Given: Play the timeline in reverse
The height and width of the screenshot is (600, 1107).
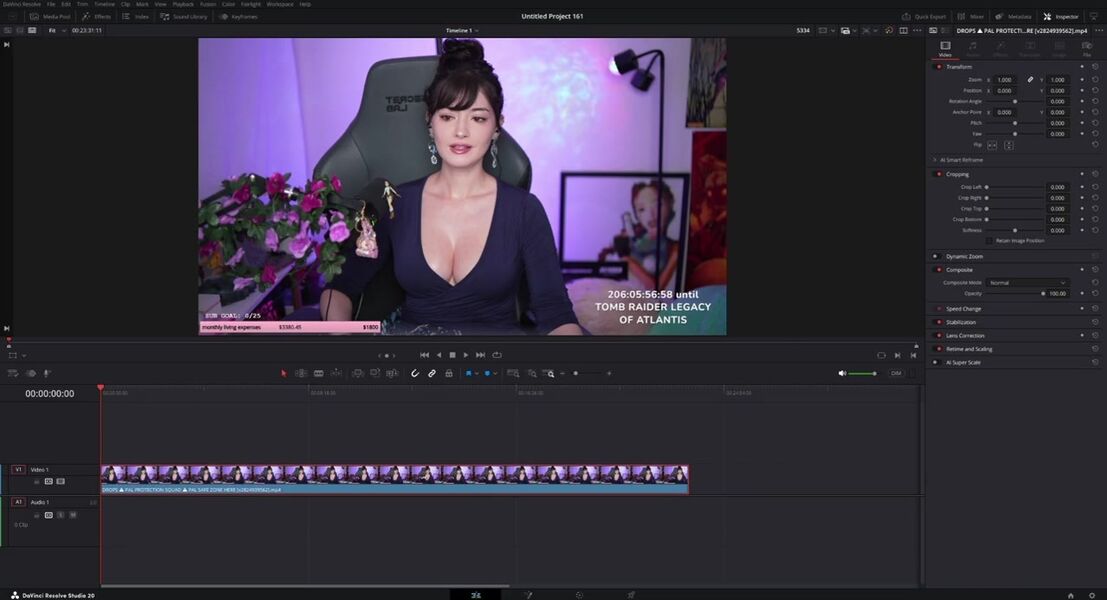Looking at the screenshot, I should click(x=439, y=355).
